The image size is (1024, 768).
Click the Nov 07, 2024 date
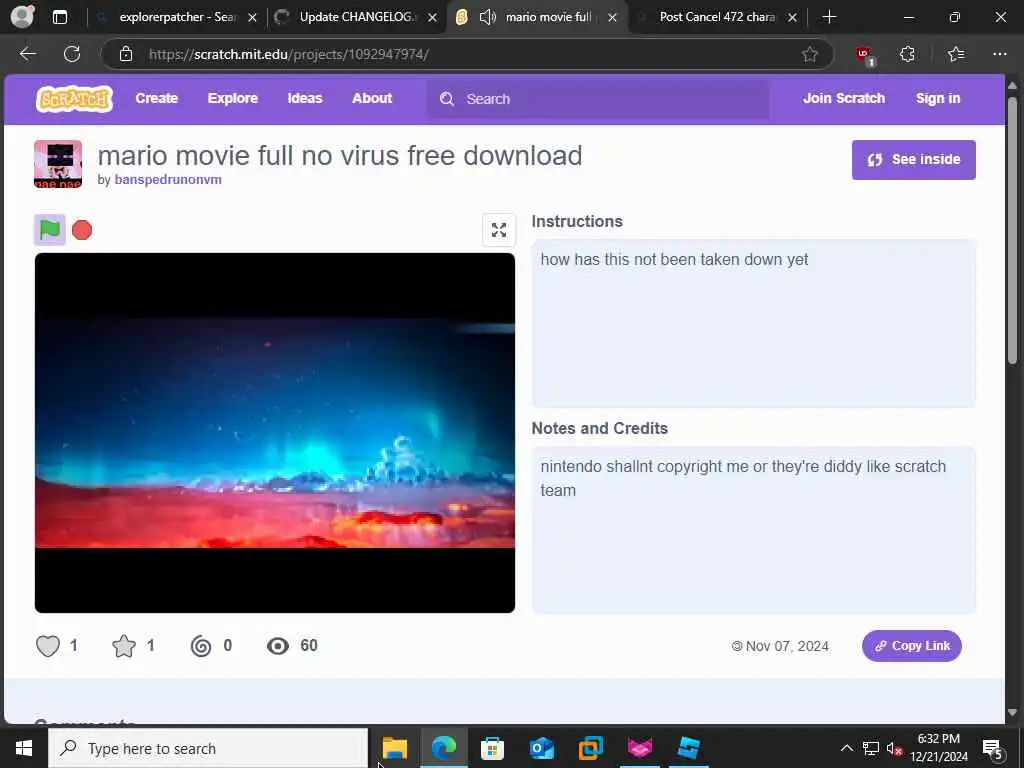pyautogui.click(x=787, y=647)
